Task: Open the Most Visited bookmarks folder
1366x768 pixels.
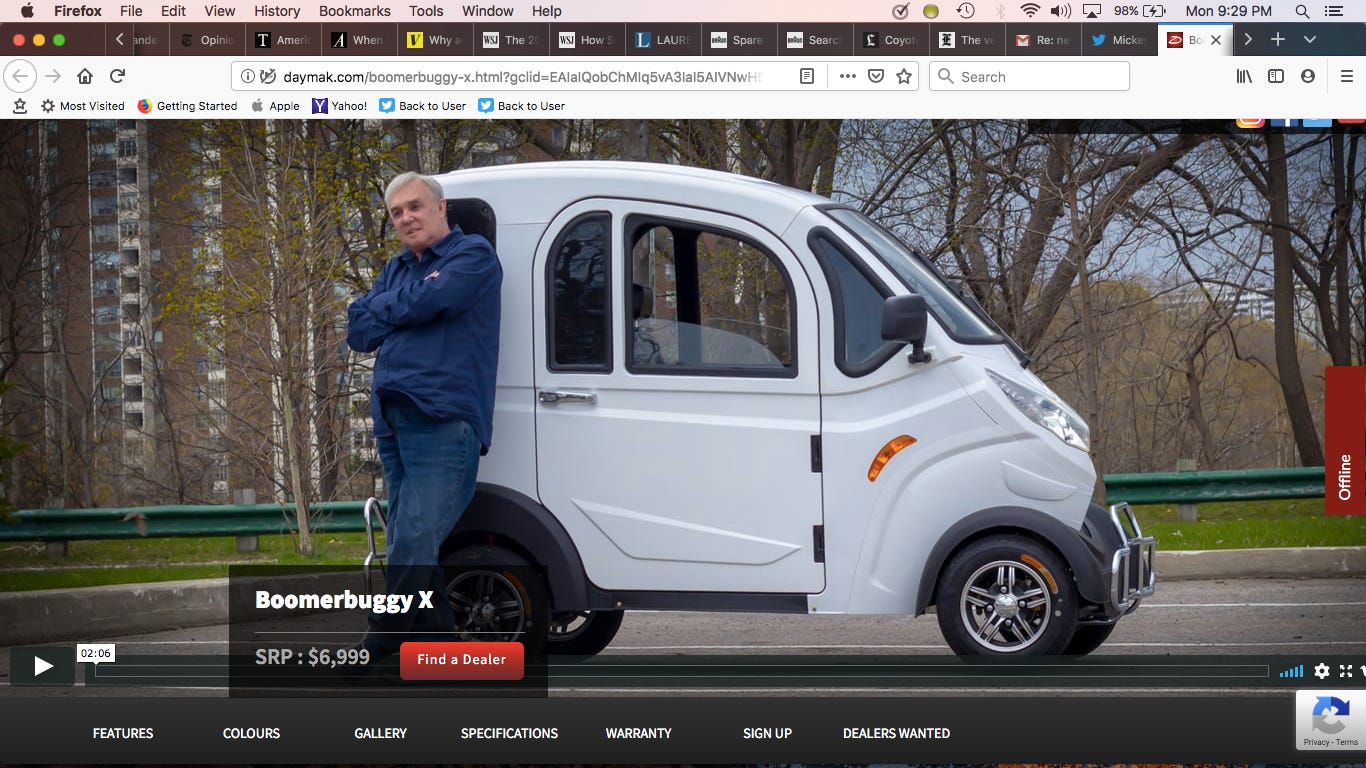Action: [83, 105]
